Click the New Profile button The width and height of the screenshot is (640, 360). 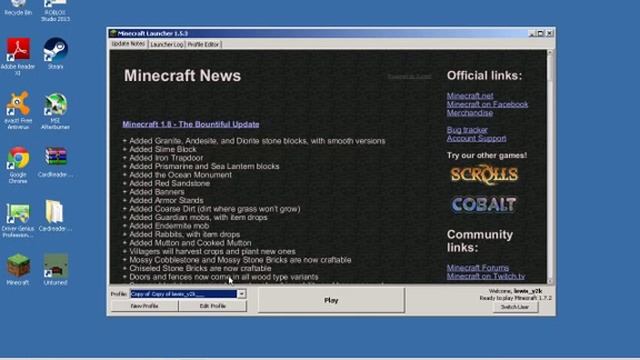(x=144, y=306)
